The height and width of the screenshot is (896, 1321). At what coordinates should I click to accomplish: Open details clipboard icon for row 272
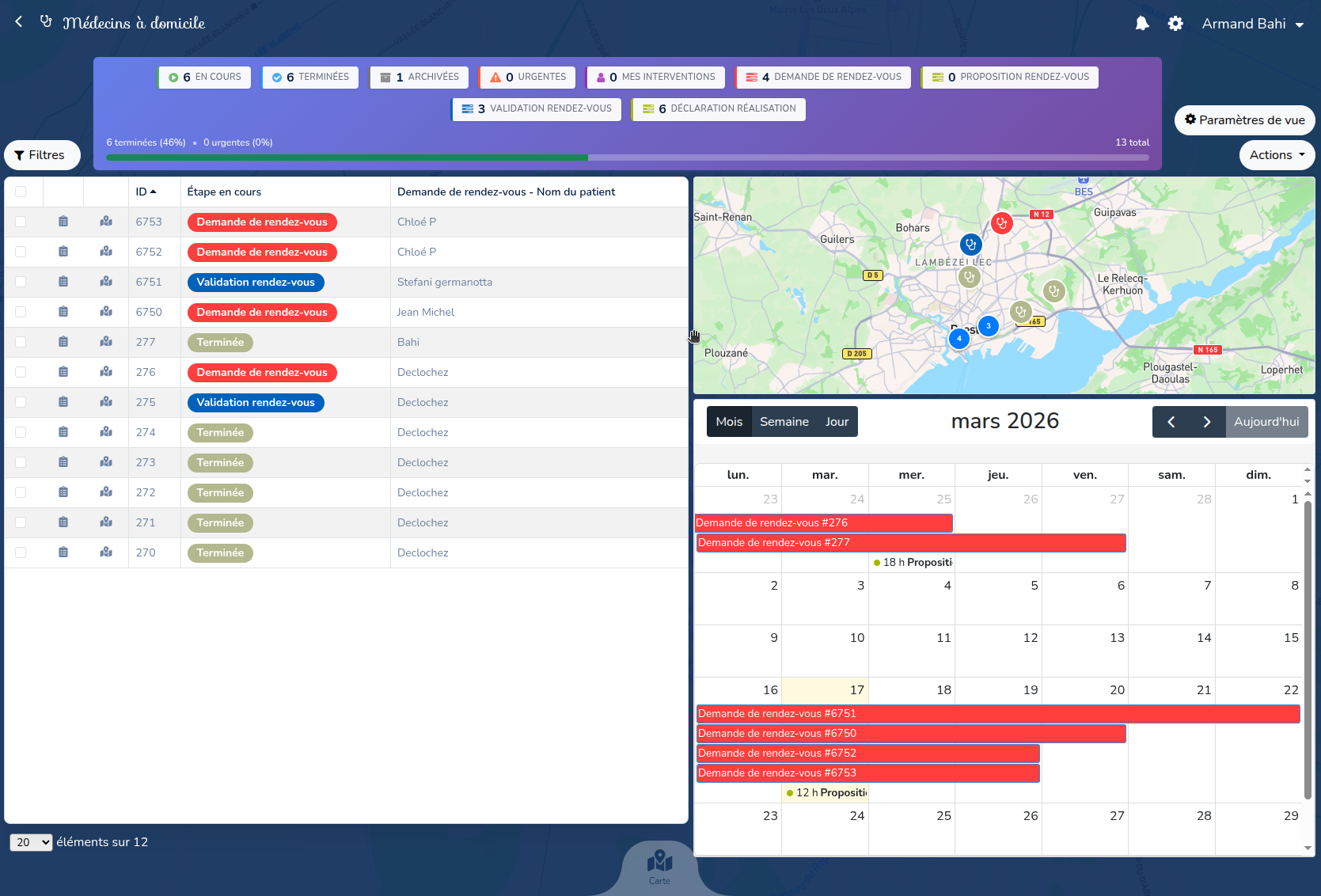point(63,492)
